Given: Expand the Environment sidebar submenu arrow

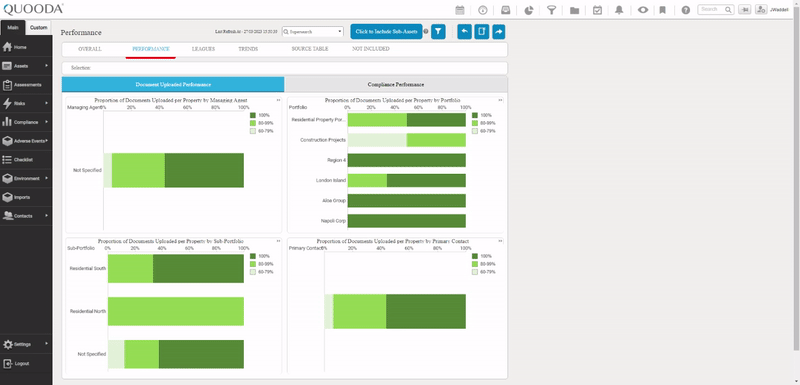Looking at the screenshot, I should click(46, 178).
